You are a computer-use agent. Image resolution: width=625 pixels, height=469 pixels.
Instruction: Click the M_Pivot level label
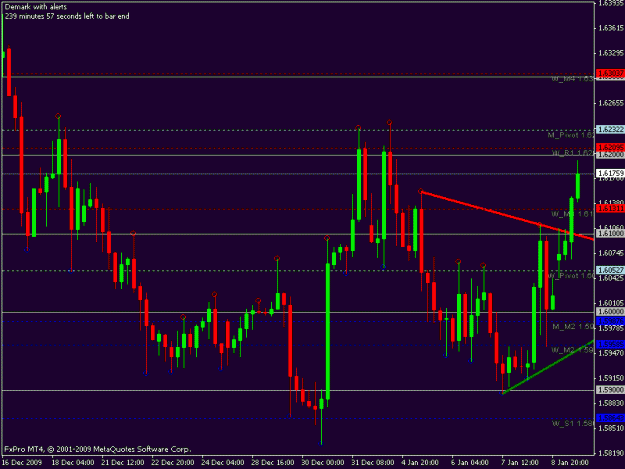pos(571,135)
